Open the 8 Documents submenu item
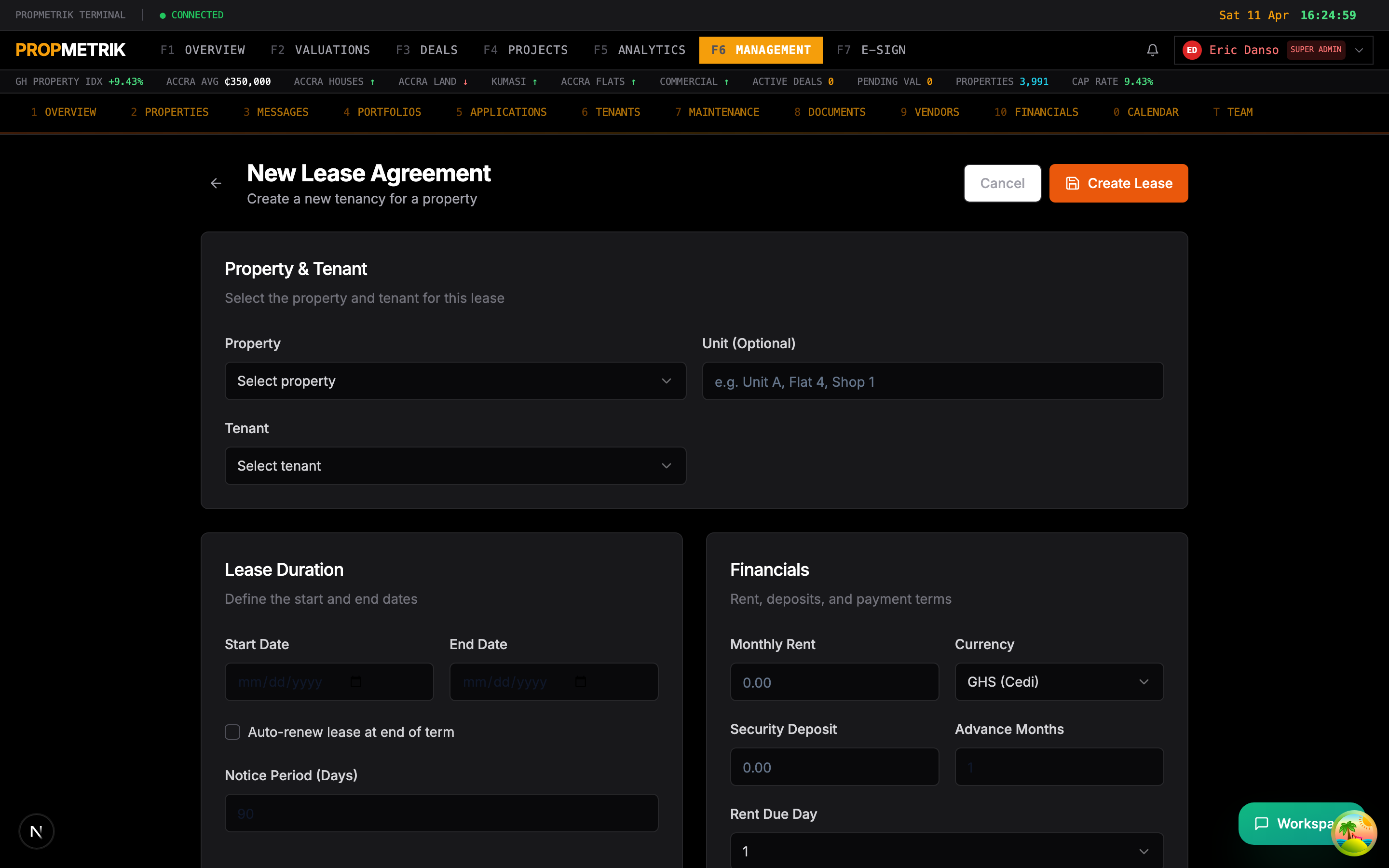This screenshot has height=868, width=1389. 830,112
